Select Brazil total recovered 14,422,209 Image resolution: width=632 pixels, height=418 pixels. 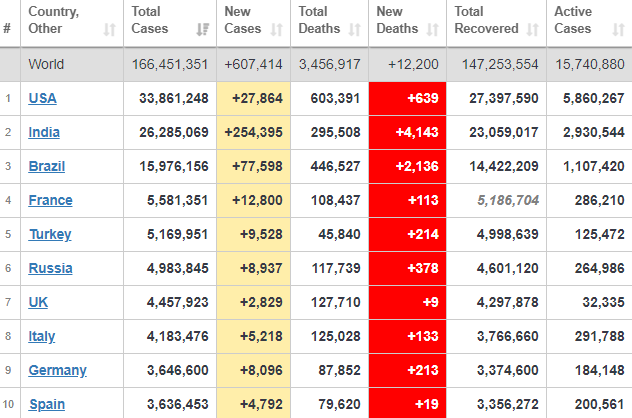(504, 166)
